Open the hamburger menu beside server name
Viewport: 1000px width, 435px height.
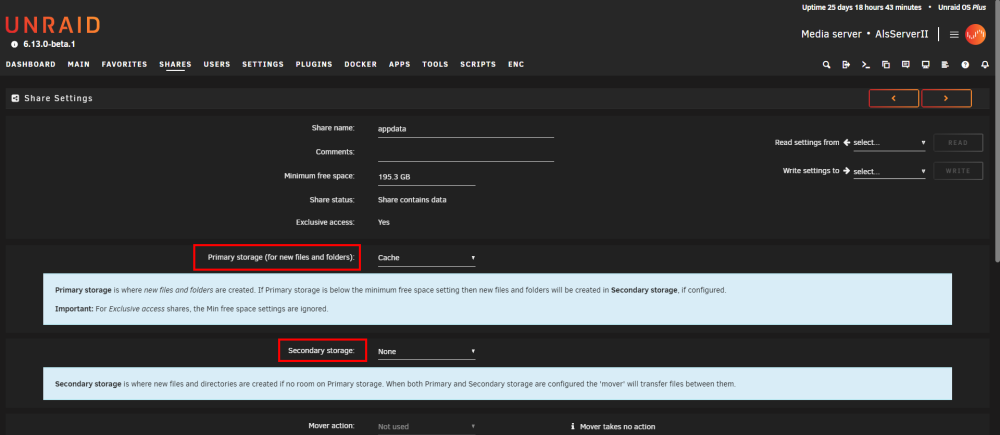954,34
